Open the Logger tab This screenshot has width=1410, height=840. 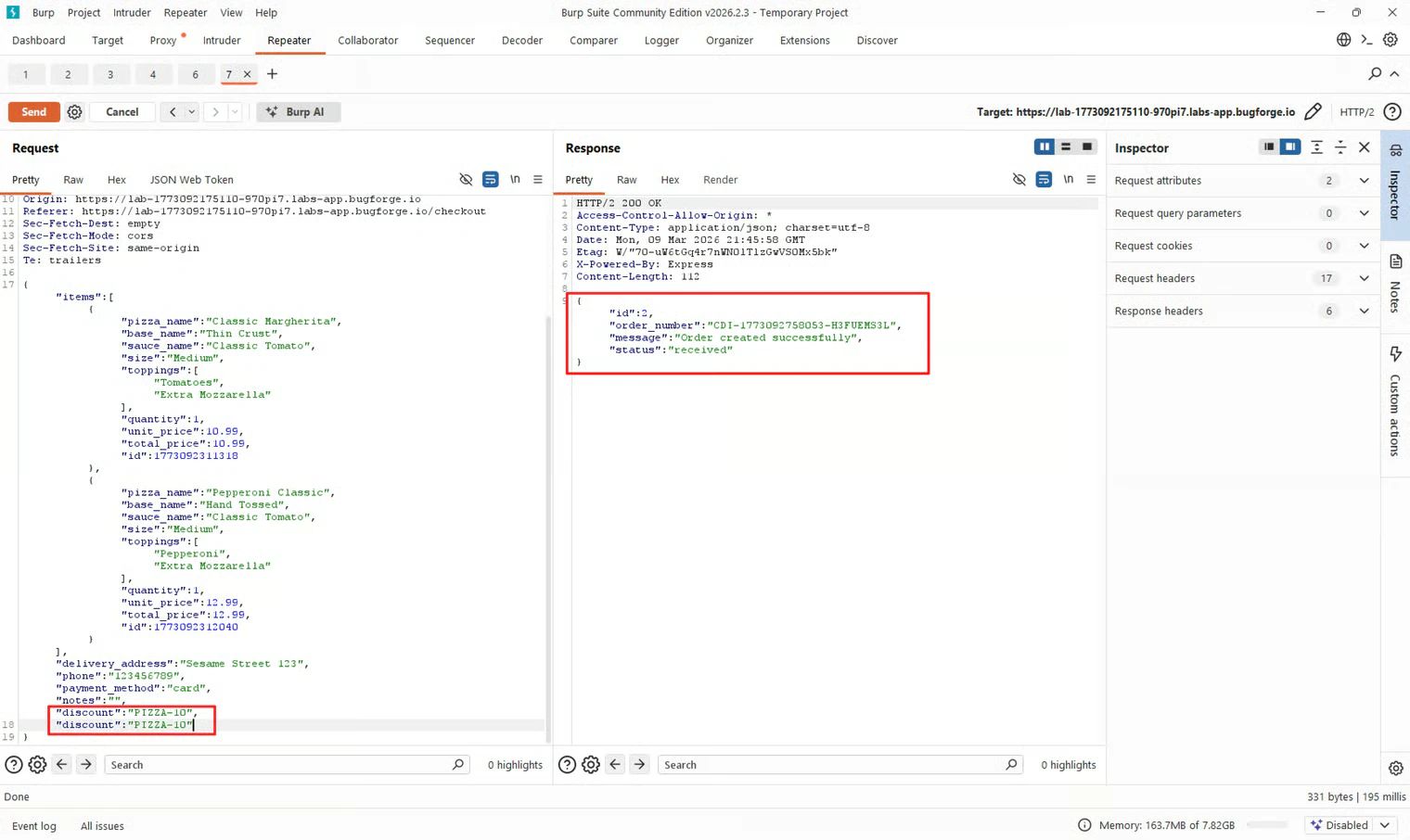click(x=661, y=41)
